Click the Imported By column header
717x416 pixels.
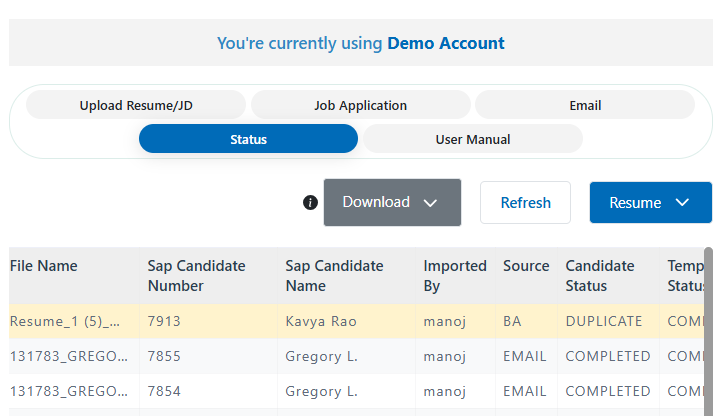(454, 276)
